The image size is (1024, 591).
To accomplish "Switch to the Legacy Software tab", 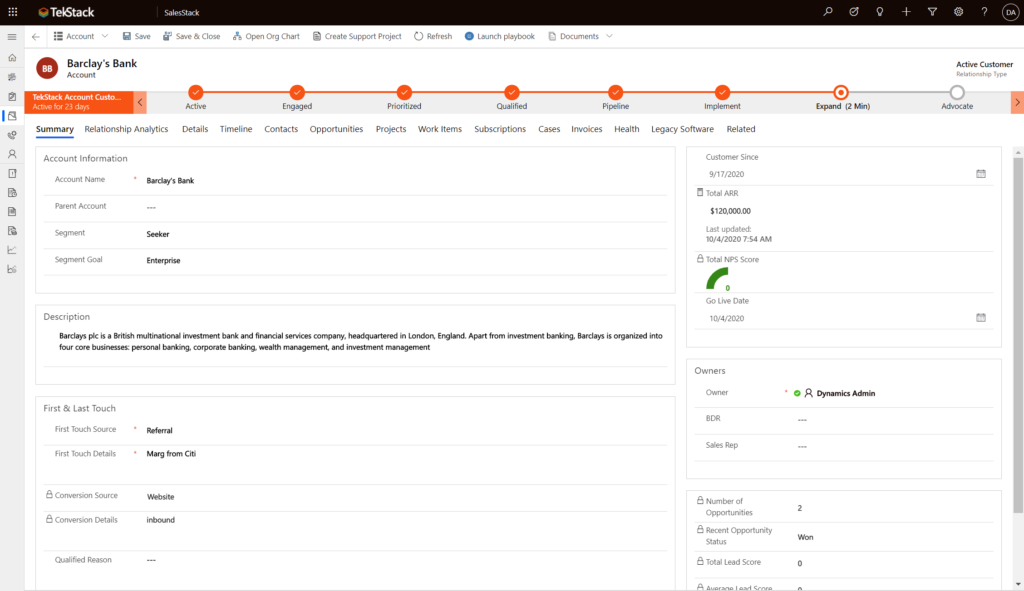I will (682, 129).
